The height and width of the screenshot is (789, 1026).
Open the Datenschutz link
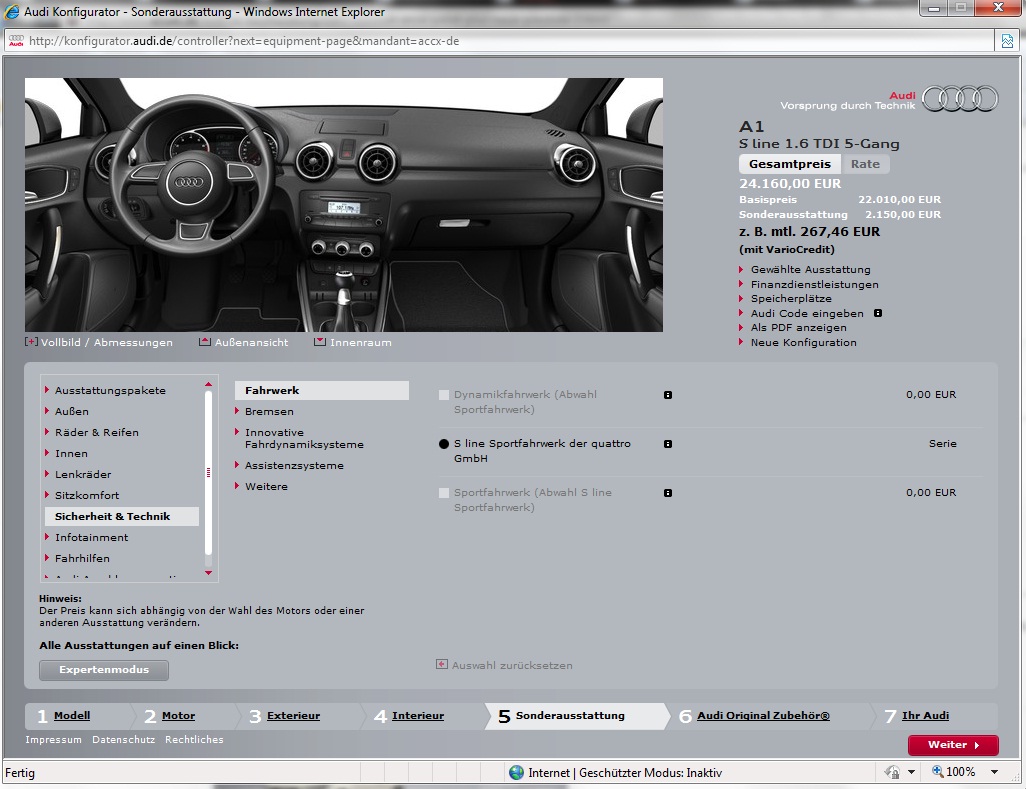124,739
